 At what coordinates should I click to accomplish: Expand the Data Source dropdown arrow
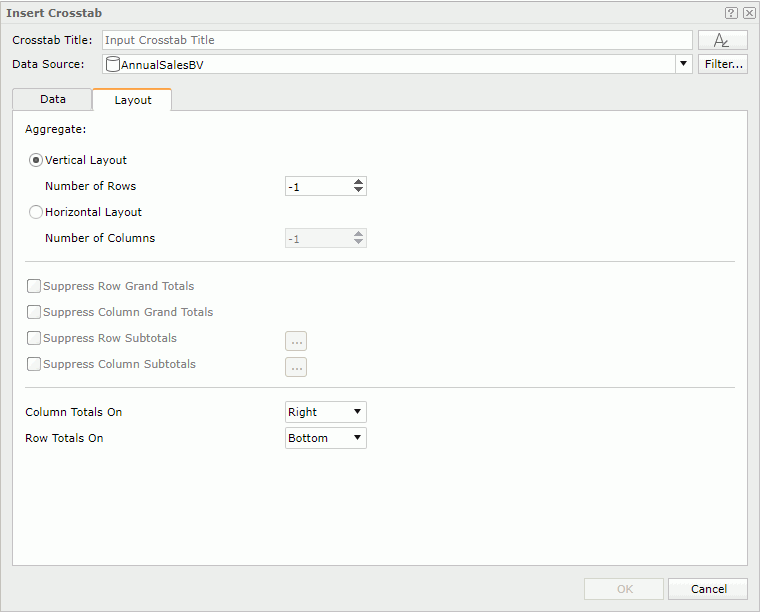[683, 64]
